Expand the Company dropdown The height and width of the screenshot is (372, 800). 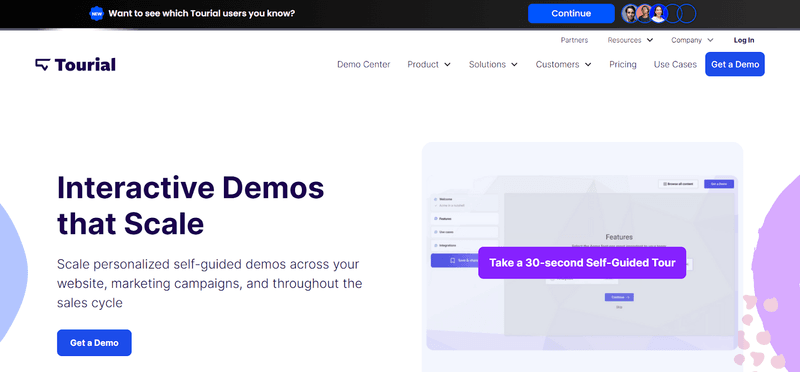pos(692,40)
